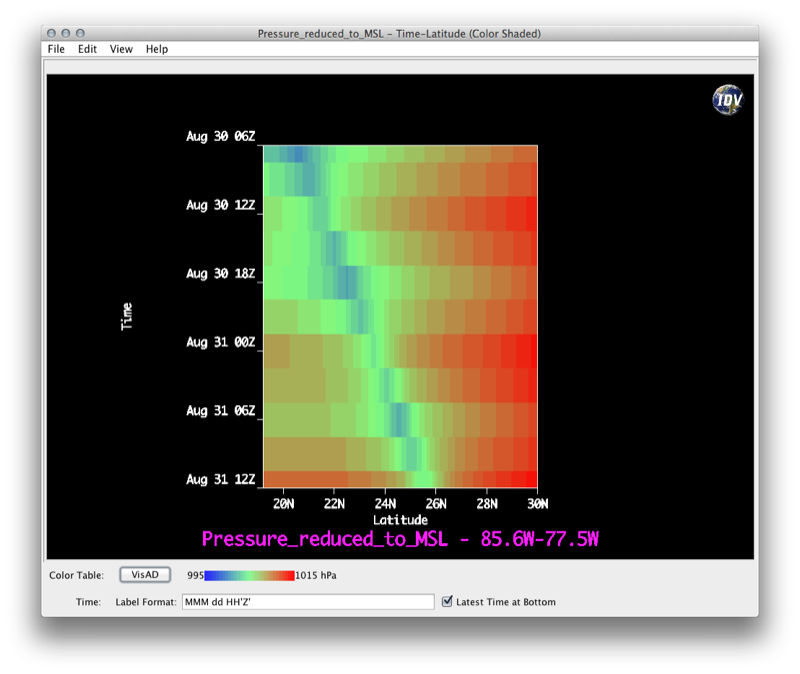
Task: Click the 30N latitude tick label
Action: point(538,503)
